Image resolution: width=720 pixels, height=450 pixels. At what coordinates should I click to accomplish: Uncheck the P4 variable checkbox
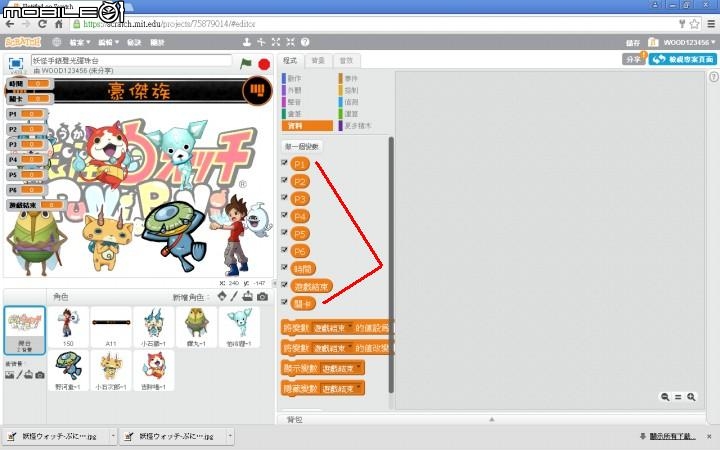[284, 215]
